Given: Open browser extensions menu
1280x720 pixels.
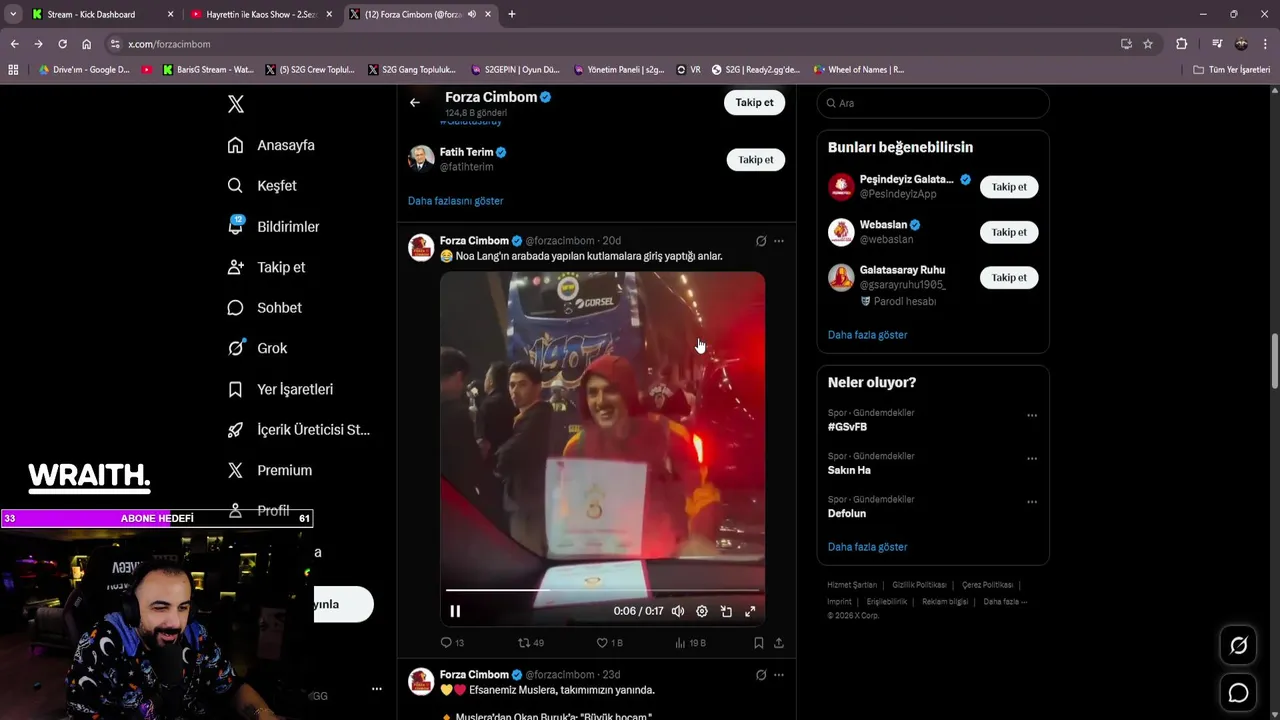Looking at the screenshot, I should (1181, 44).
